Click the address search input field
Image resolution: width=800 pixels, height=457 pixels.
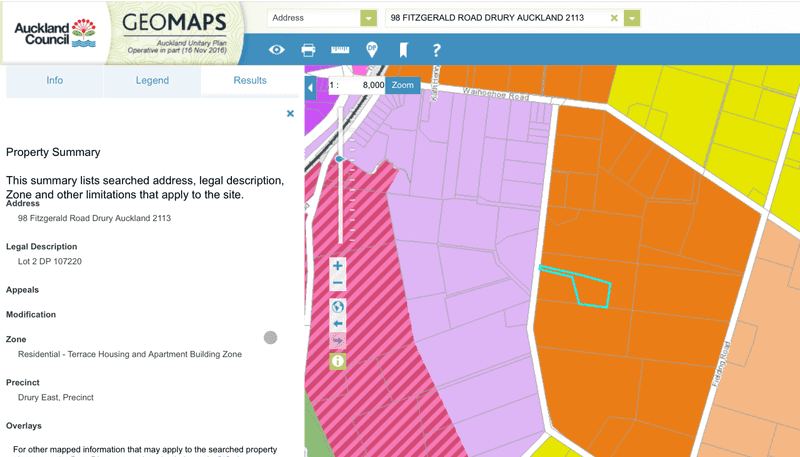click(497, 18)
